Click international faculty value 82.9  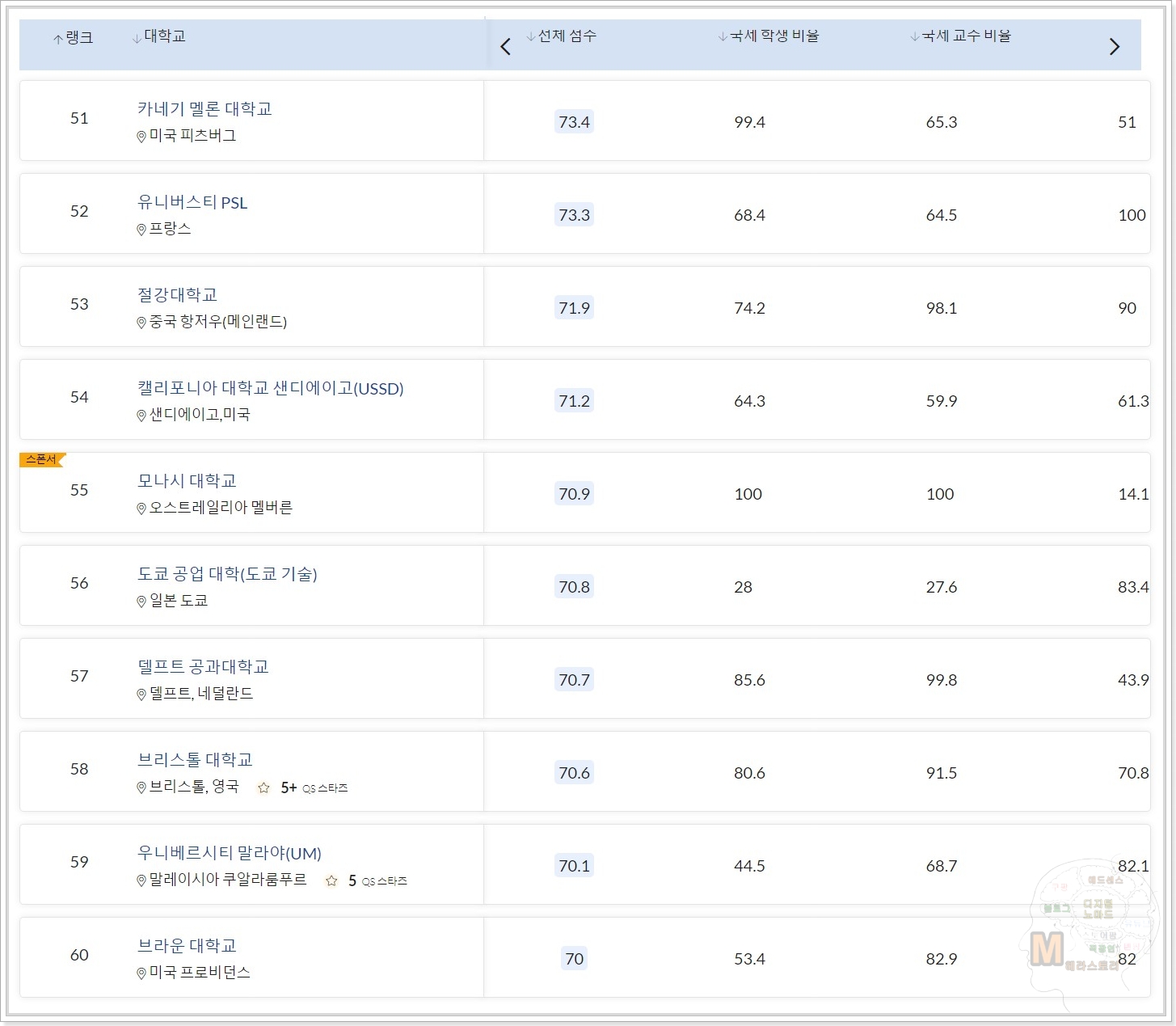(942, 959)
